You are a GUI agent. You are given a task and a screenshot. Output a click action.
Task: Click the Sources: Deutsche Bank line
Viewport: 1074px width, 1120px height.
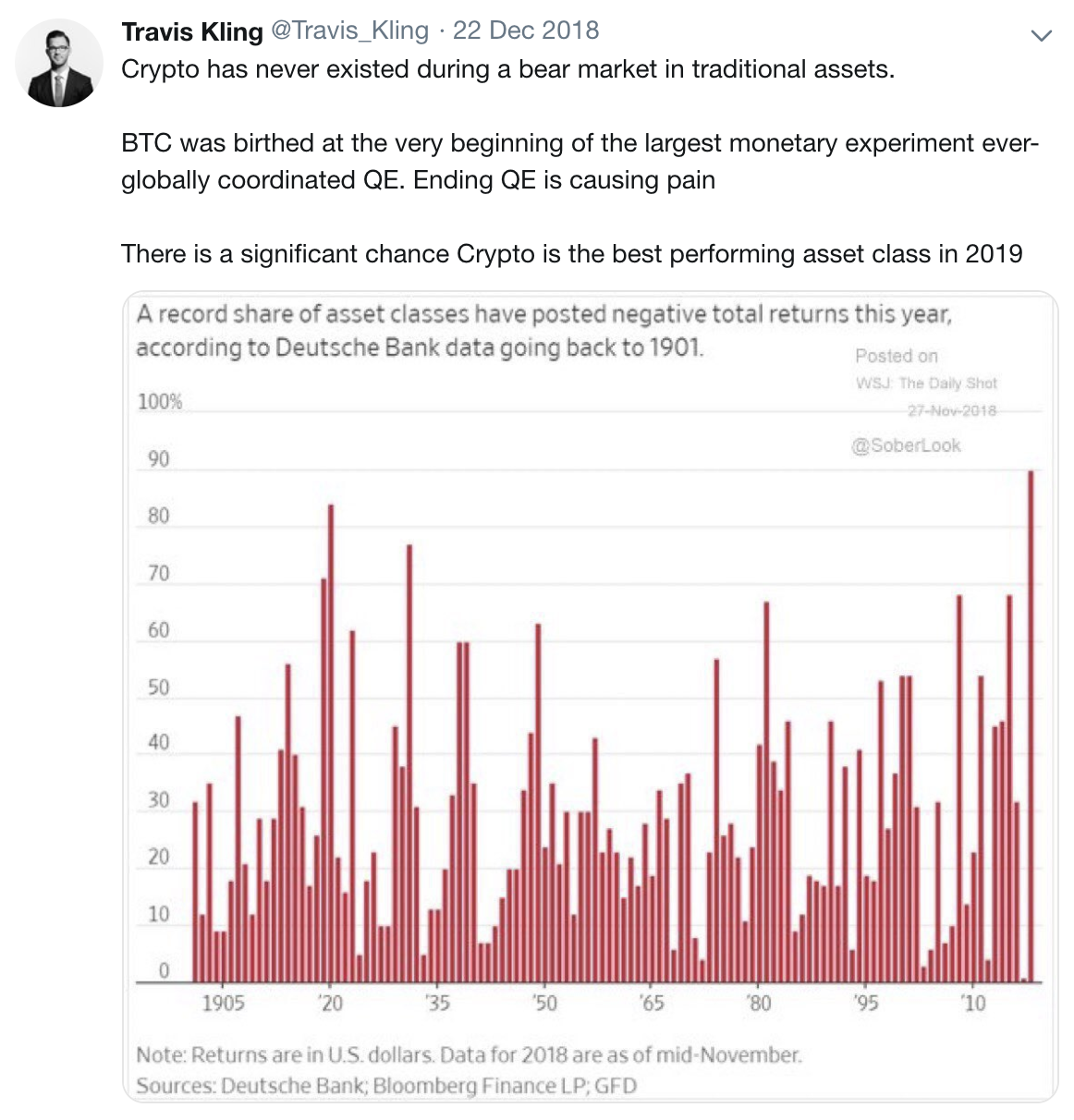386,1085
